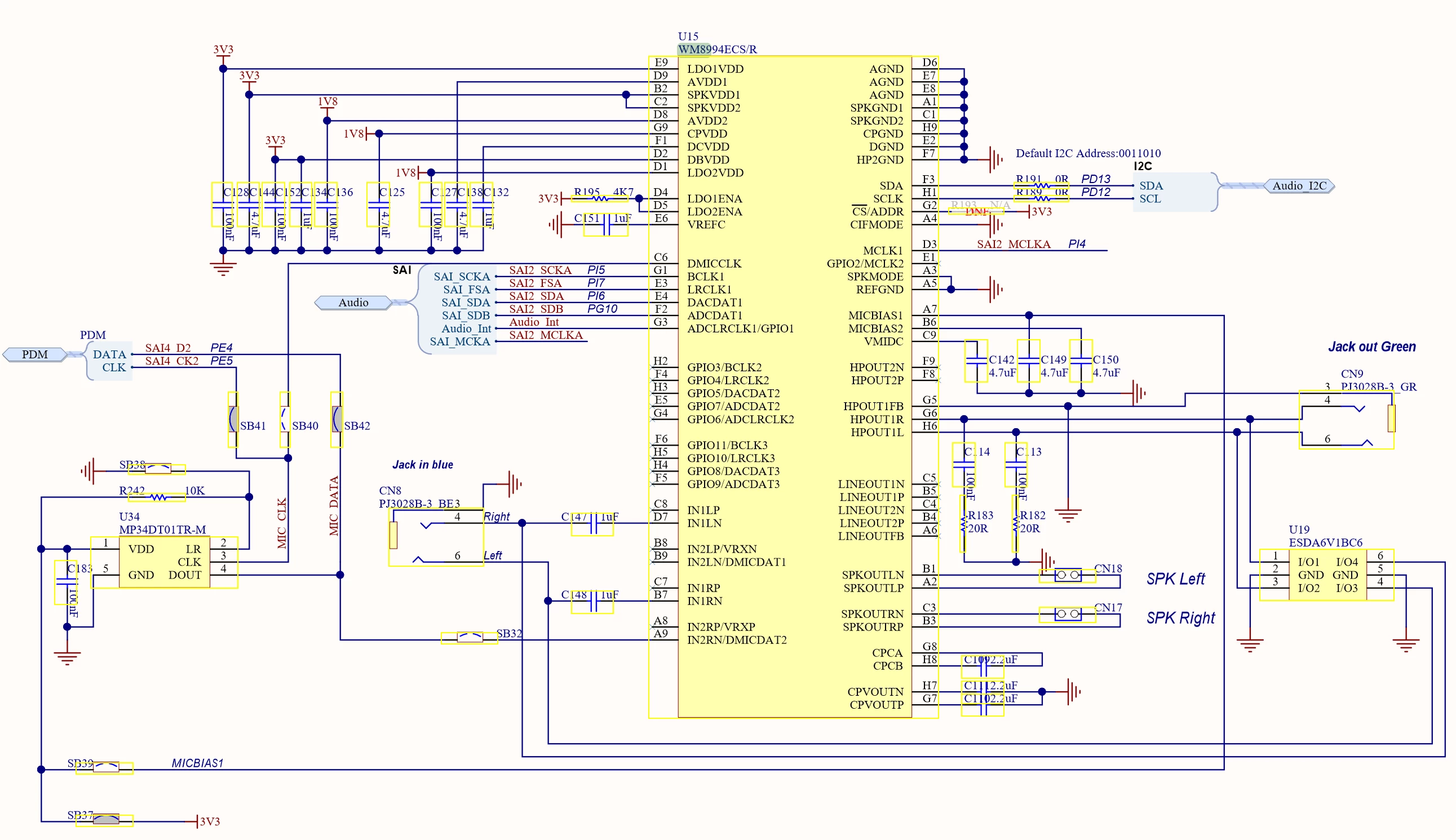Click the SPKMODE pin name on U15
Screen dimensions: 1456x840
(x=875, y=277)
